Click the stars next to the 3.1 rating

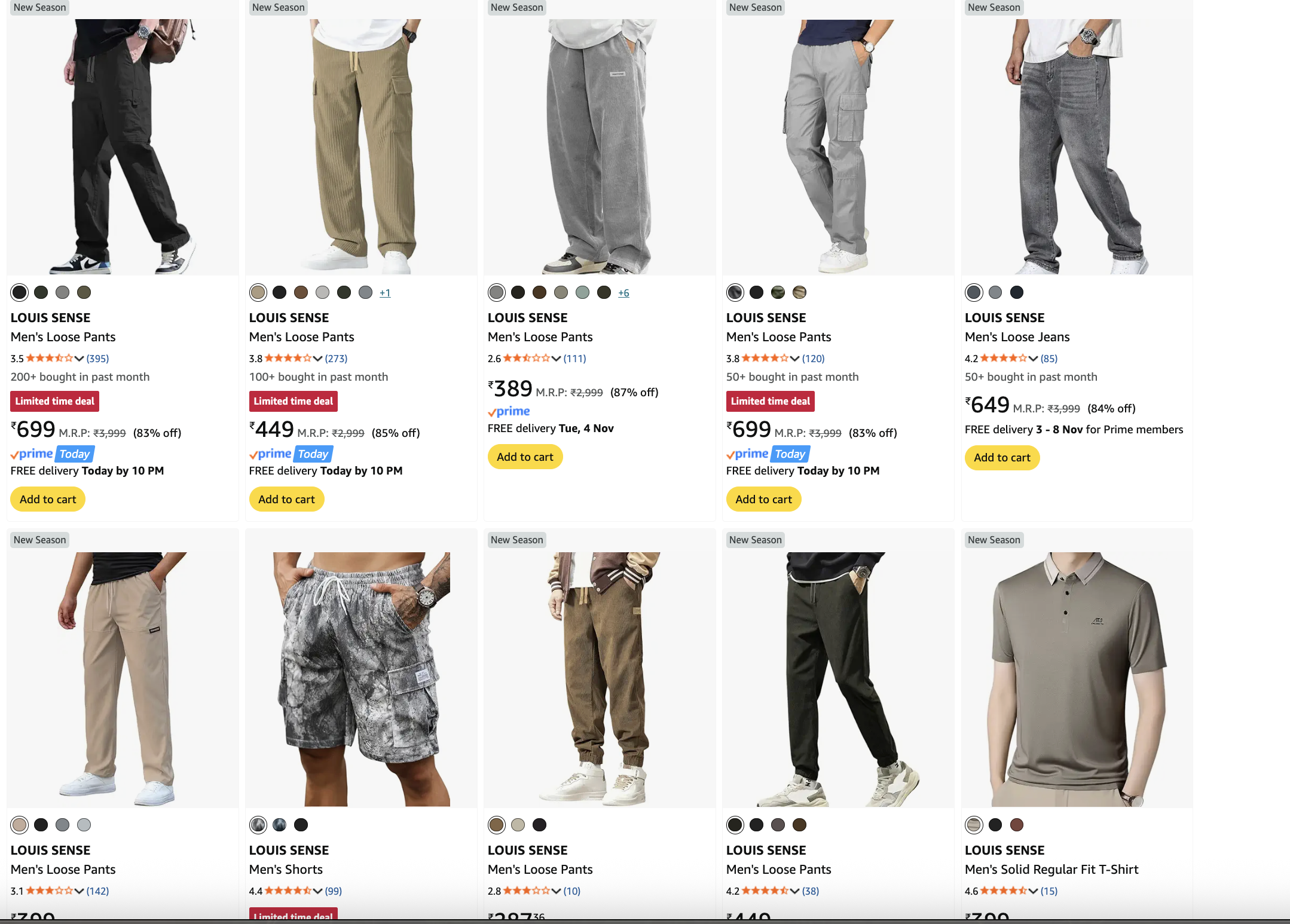coord(49,891)
